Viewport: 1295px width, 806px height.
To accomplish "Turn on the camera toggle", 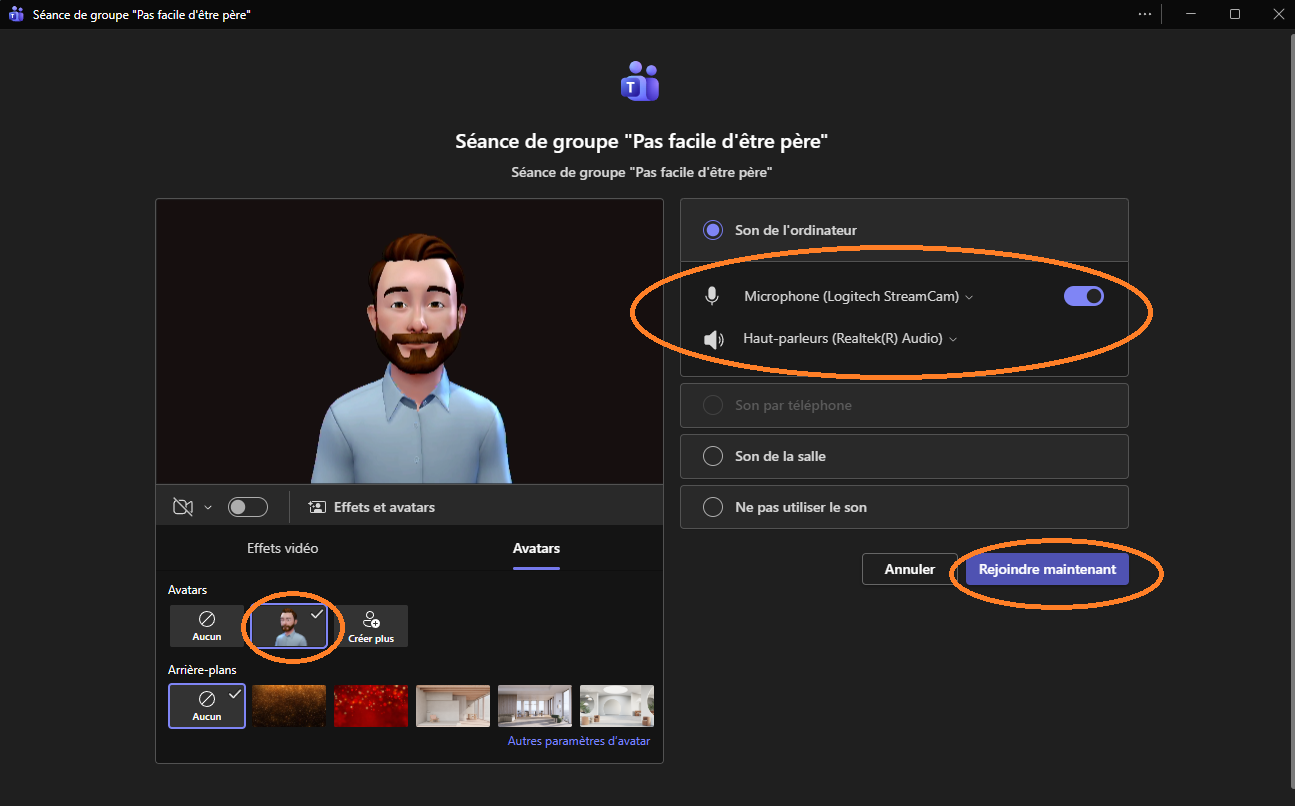I will point(247,507).
